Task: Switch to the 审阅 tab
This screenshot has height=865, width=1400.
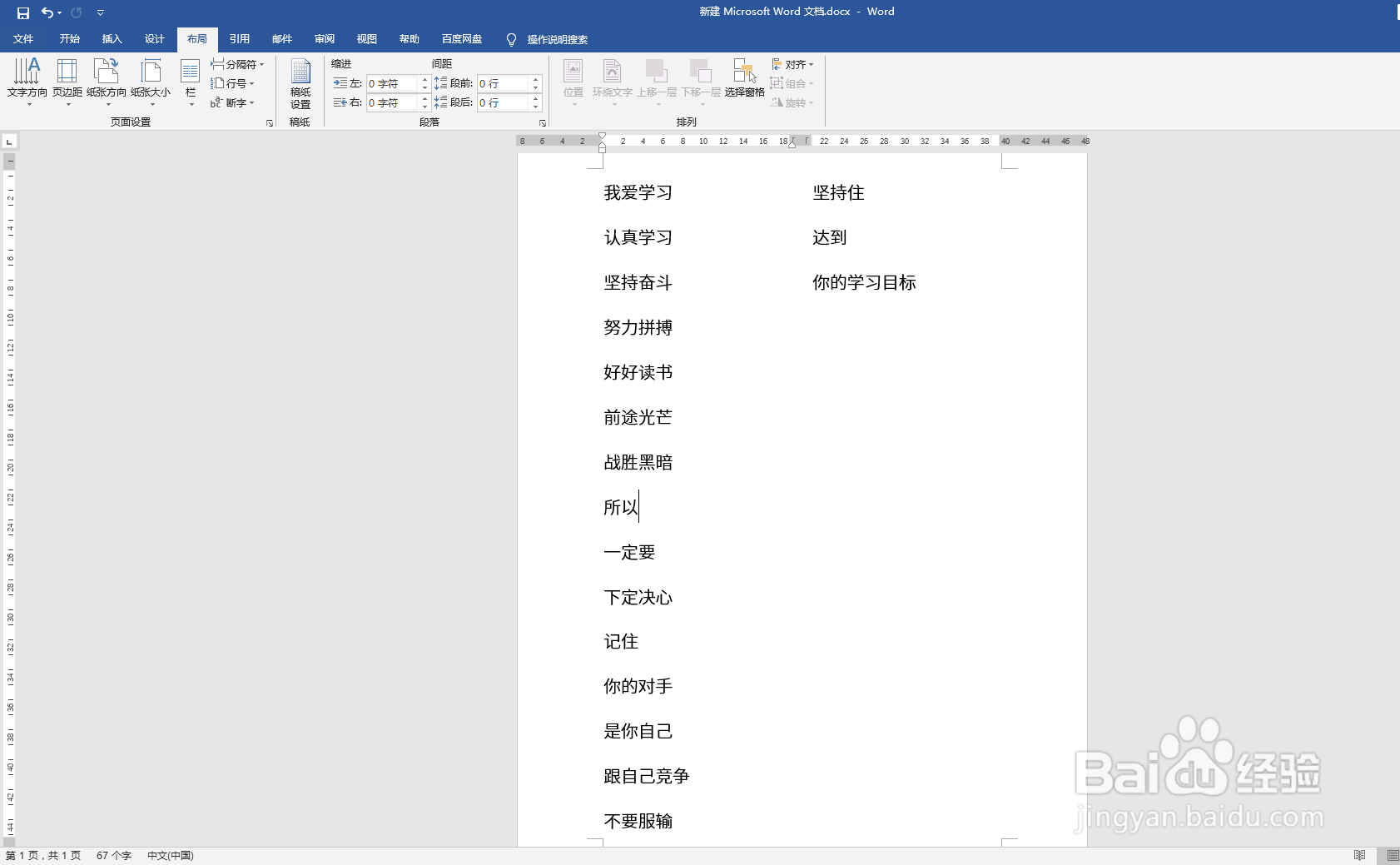Action: point(325,39)
